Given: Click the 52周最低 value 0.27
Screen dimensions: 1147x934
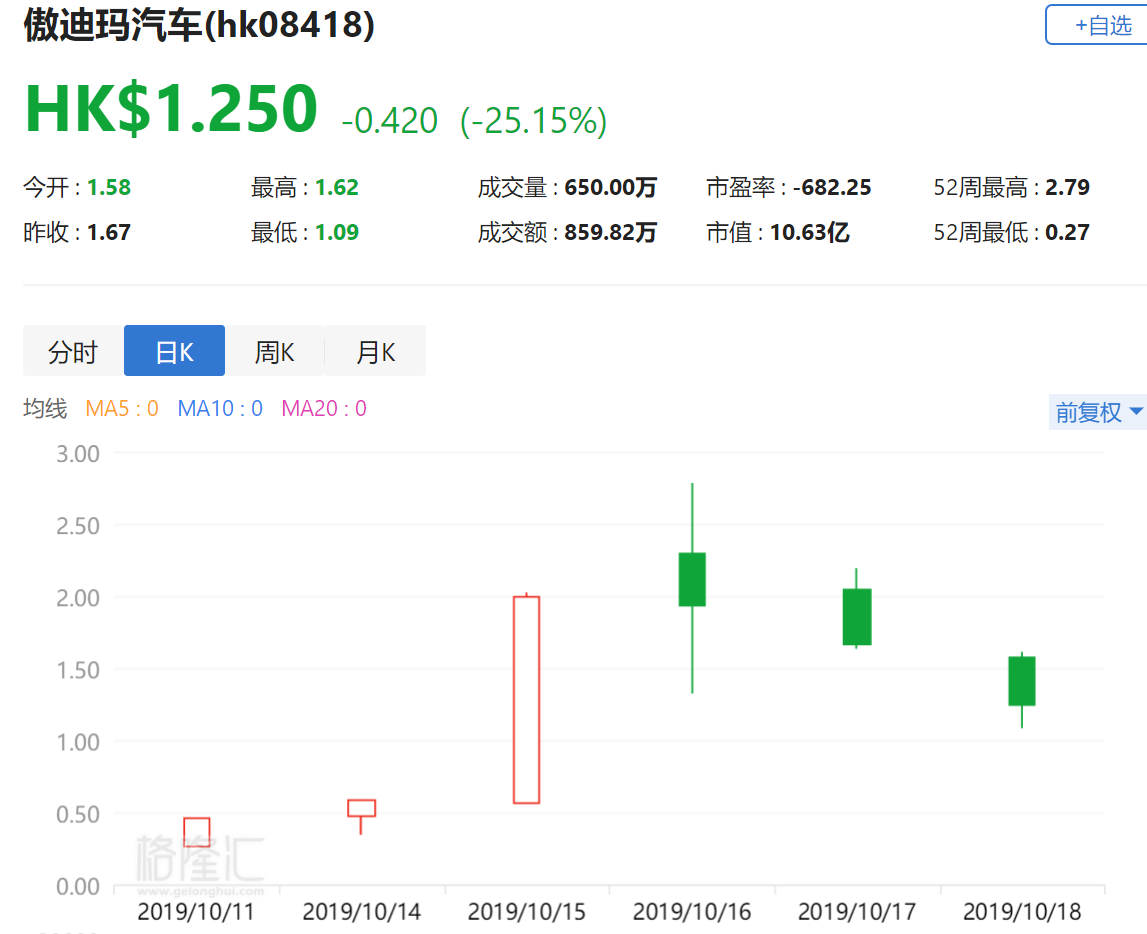Looking at the screenshot, I should 1067,233.
